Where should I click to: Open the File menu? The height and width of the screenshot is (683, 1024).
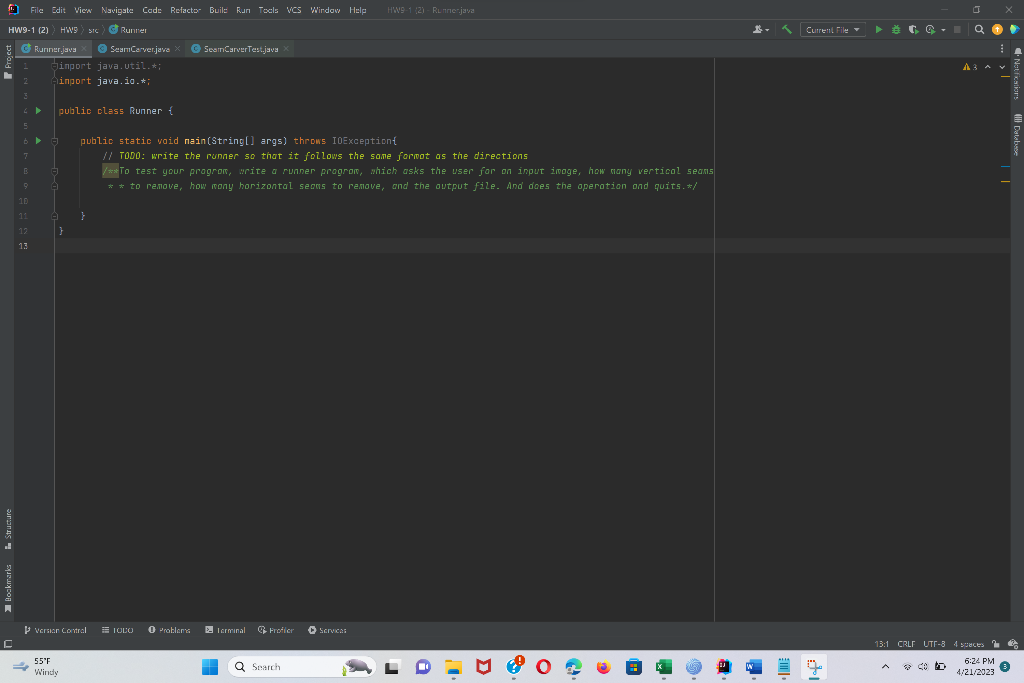[x=37, y=10]
